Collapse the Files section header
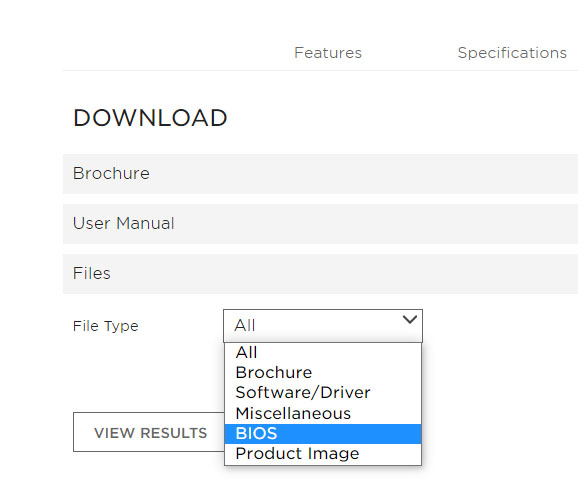The image size is (578, 502). click(320, 274)
